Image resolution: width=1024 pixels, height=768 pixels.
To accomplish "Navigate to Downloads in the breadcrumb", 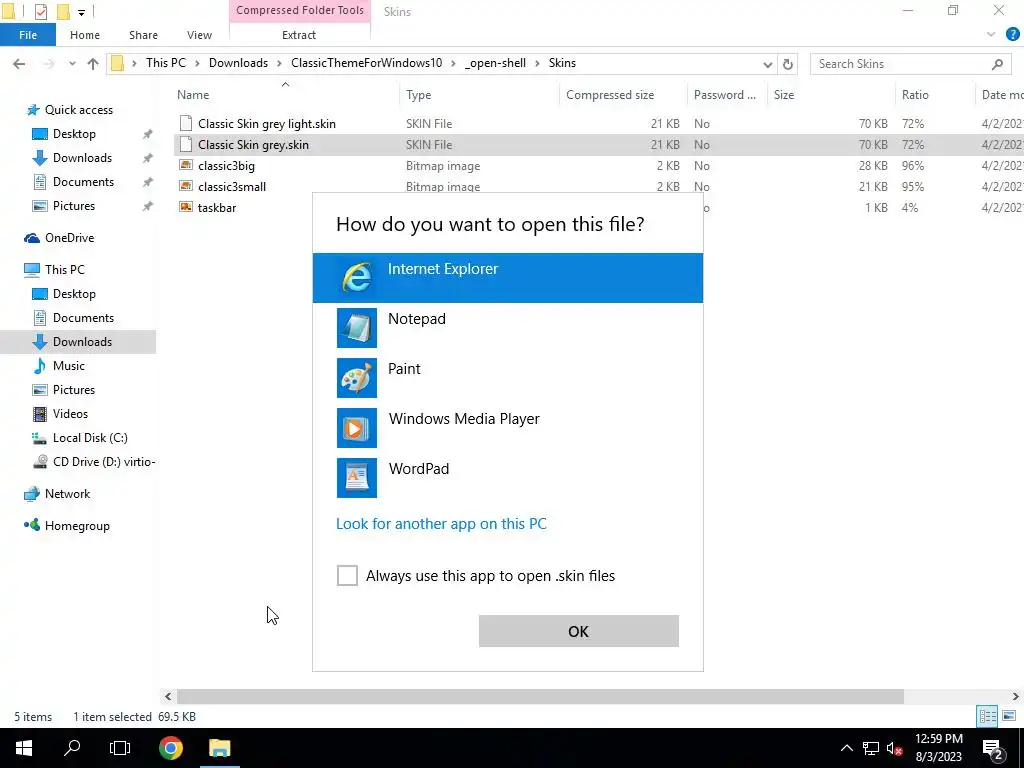I will (x=238, y=63).
